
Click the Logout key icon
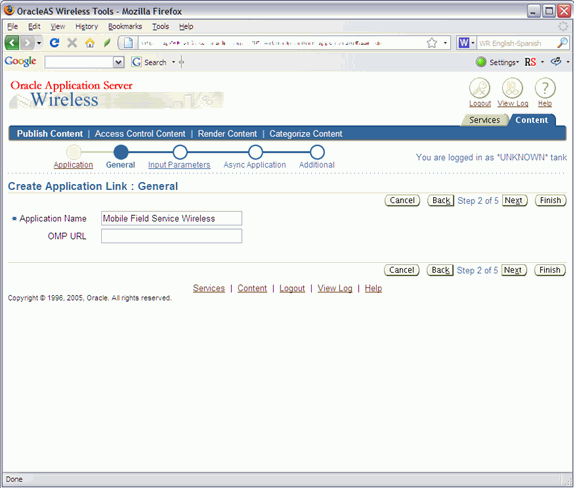[480, 88]
